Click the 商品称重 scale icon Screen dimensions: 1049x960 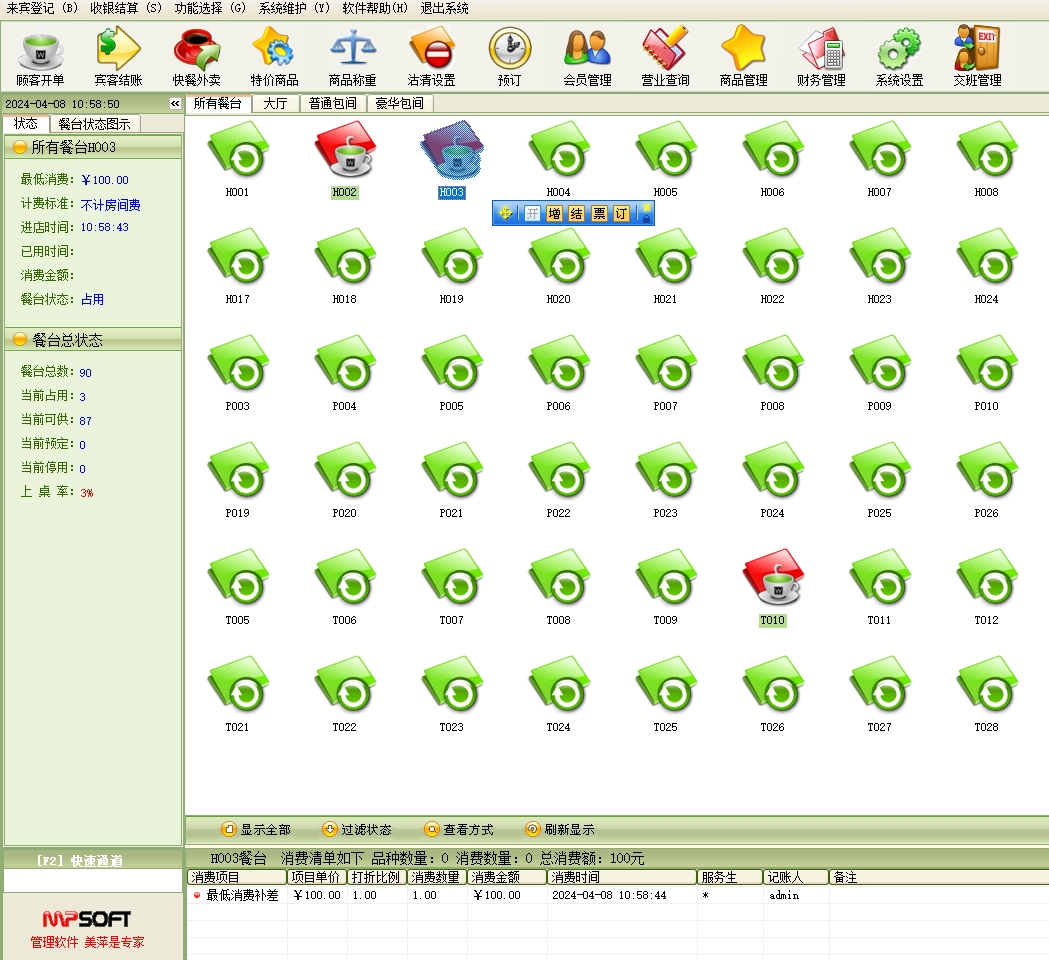tap(353, 56)
